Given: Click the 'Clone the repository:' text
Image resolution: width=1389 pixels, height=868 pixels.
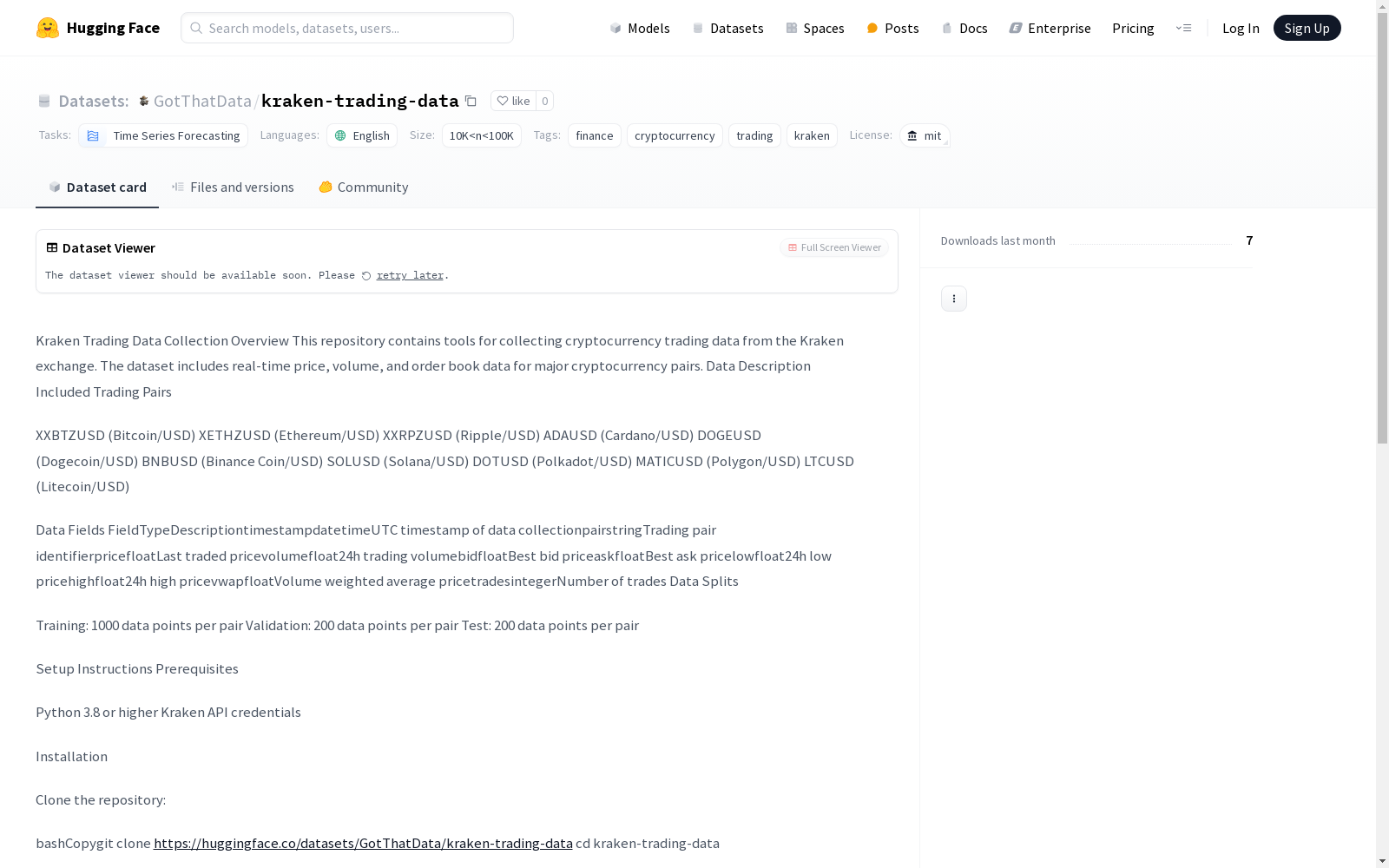Looking at the screenshot, I should (x=101, y=799).
